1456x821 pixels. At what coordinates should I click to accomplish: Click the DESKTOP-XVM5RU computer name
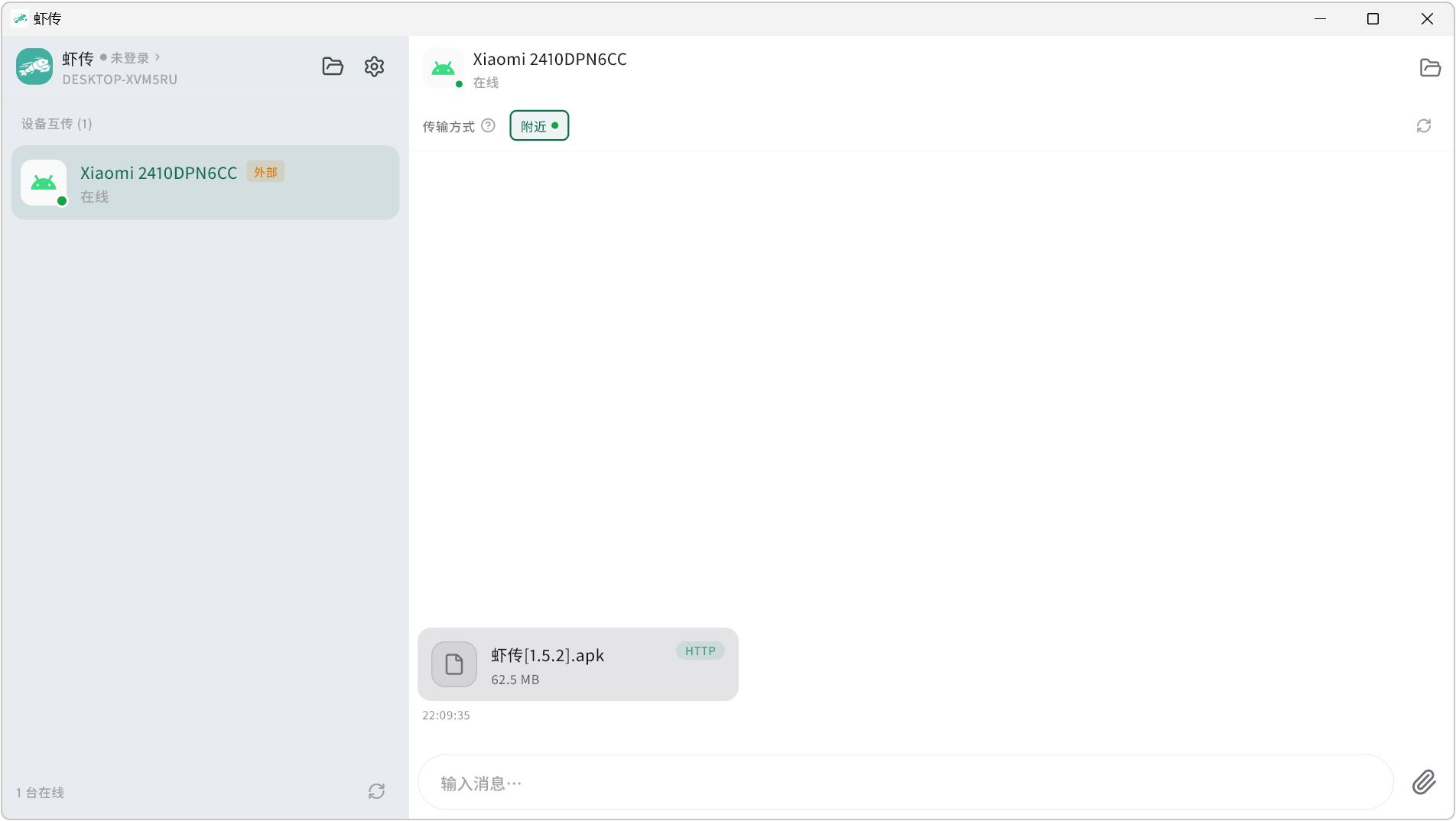120,80
